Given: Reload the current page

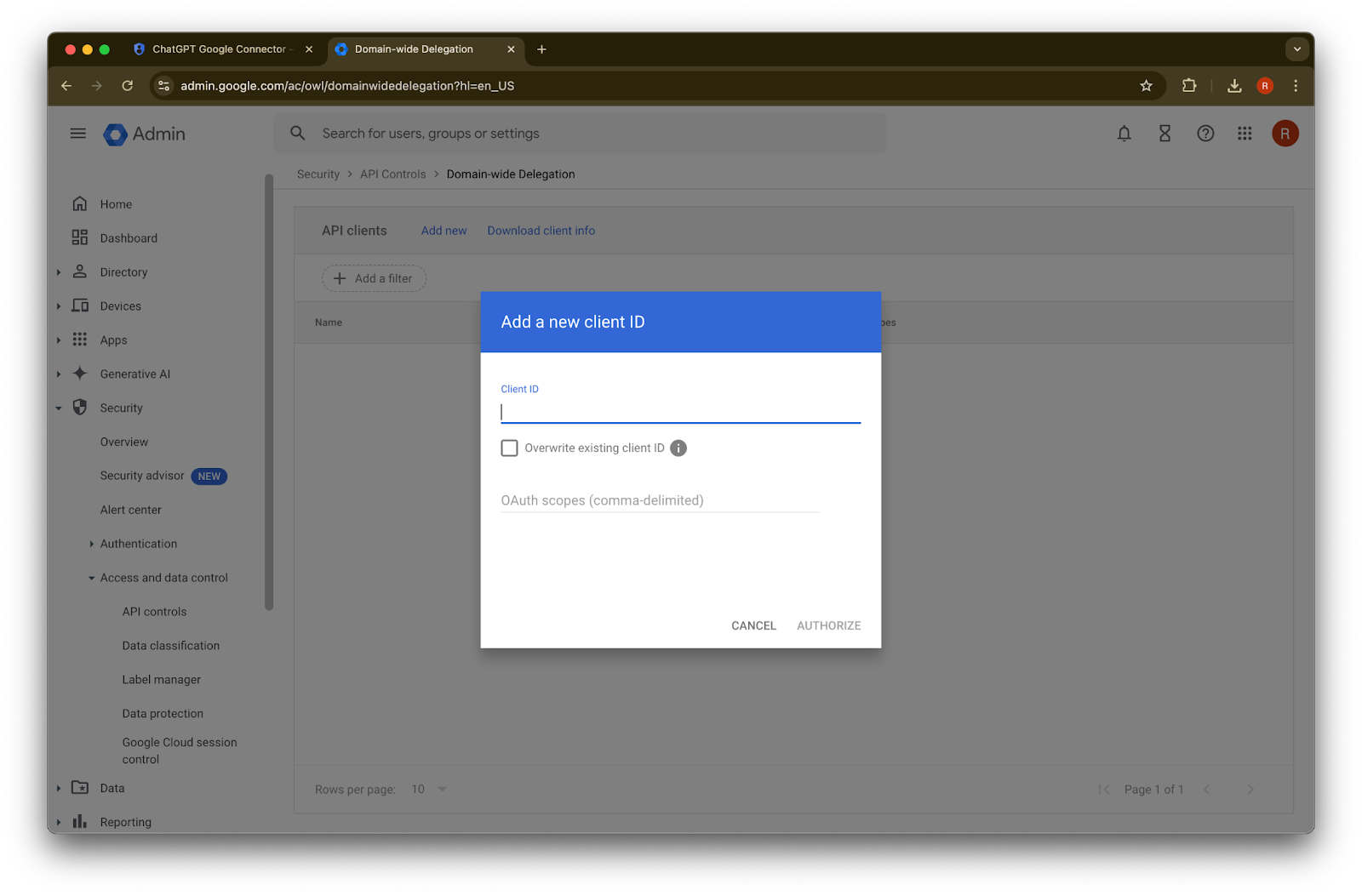Looking at the screenshot, I should [x=128, y=86].
